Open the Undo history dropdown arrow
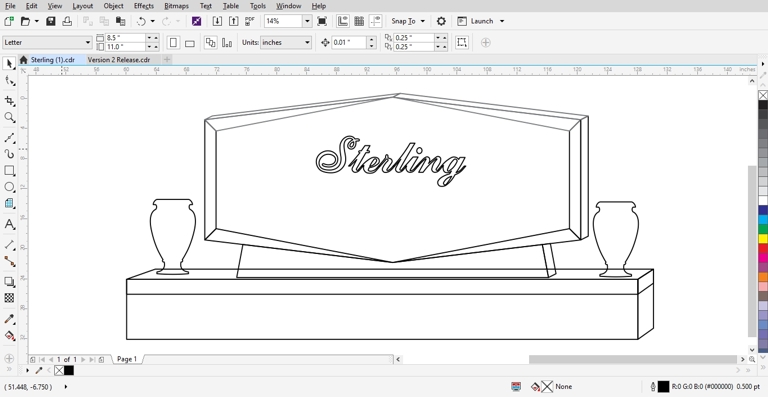The width and height of the screenshot is (768, 397). 152,21
